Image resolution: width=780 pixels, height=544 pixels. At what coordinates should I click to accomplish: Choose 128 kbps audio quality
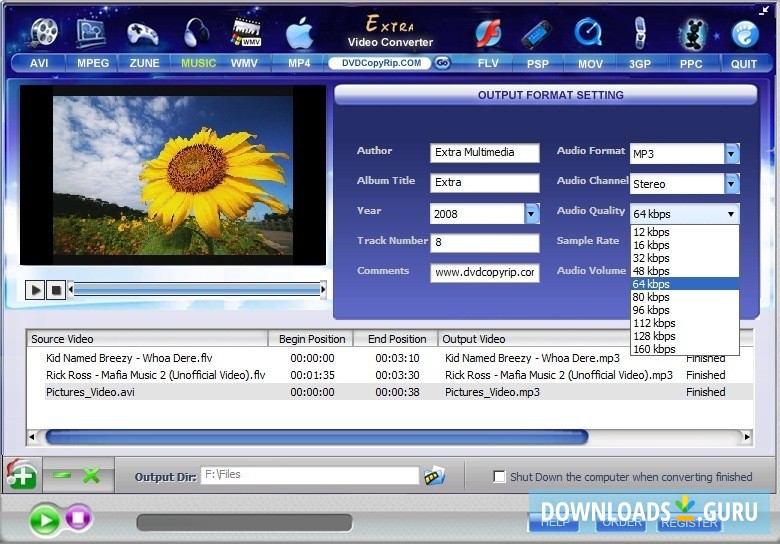684,336
